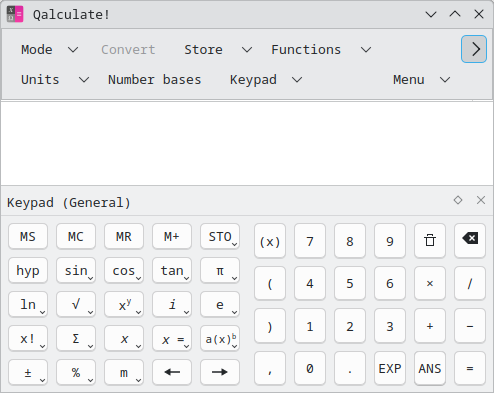
Task: Click the digit 4 key
Action: pos(310,283)
